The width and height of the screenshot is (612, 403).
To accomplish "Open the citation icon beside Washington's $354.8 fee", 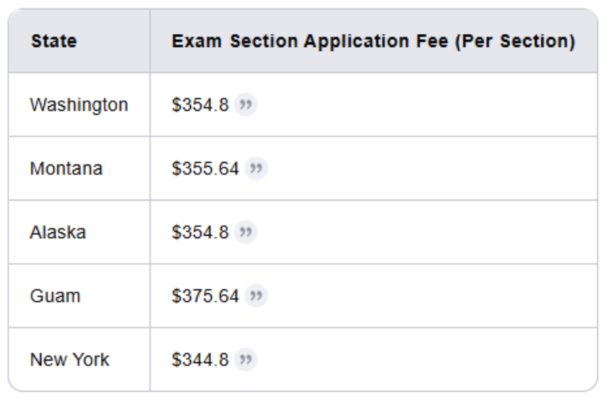I will pyautogui.click(x=246, y=105).
